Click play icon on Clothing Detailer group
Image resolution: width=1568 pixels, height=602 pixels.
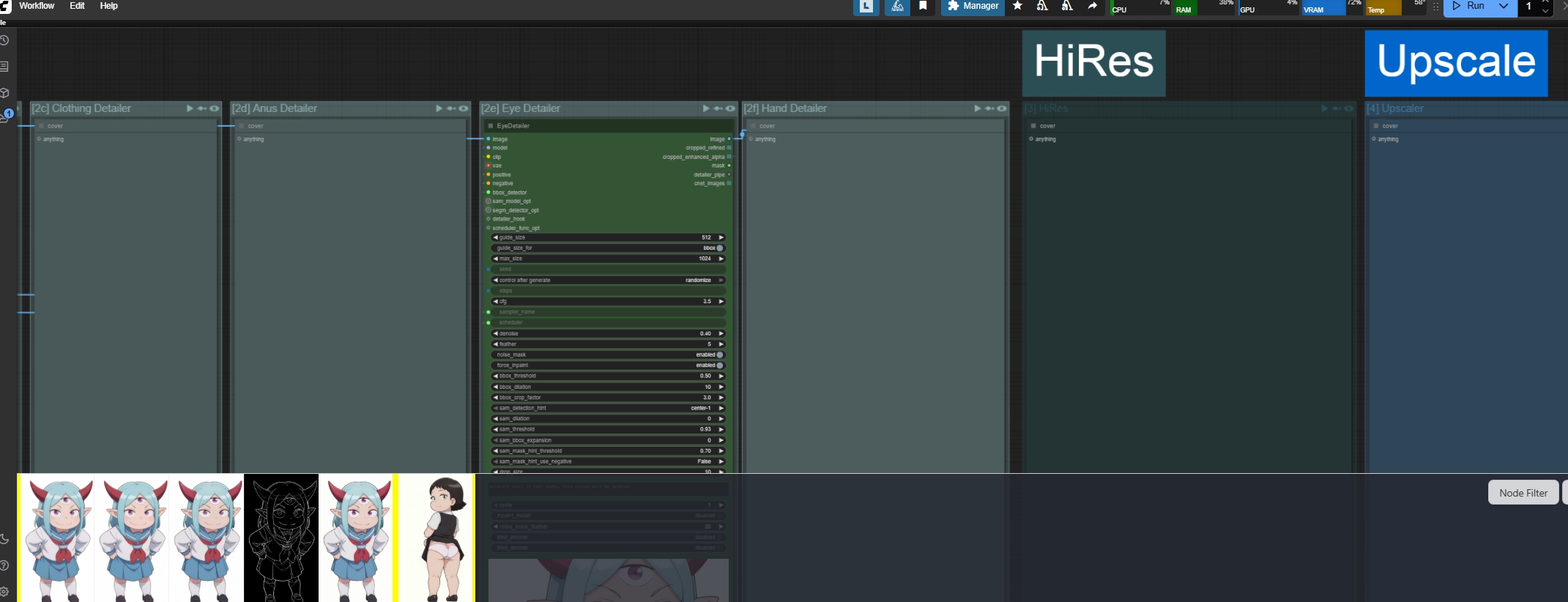pos(190,108)
